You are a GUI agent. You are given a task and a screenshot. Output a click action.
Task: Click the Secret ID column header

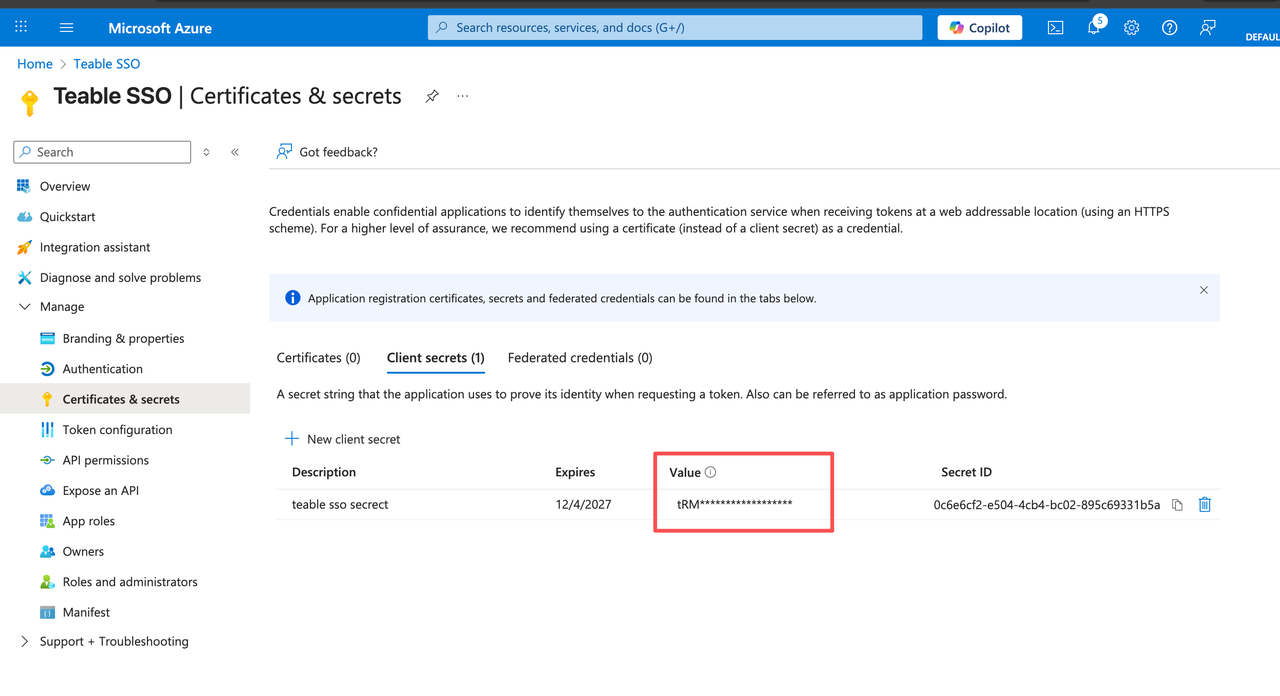click(x=966, y=472)
